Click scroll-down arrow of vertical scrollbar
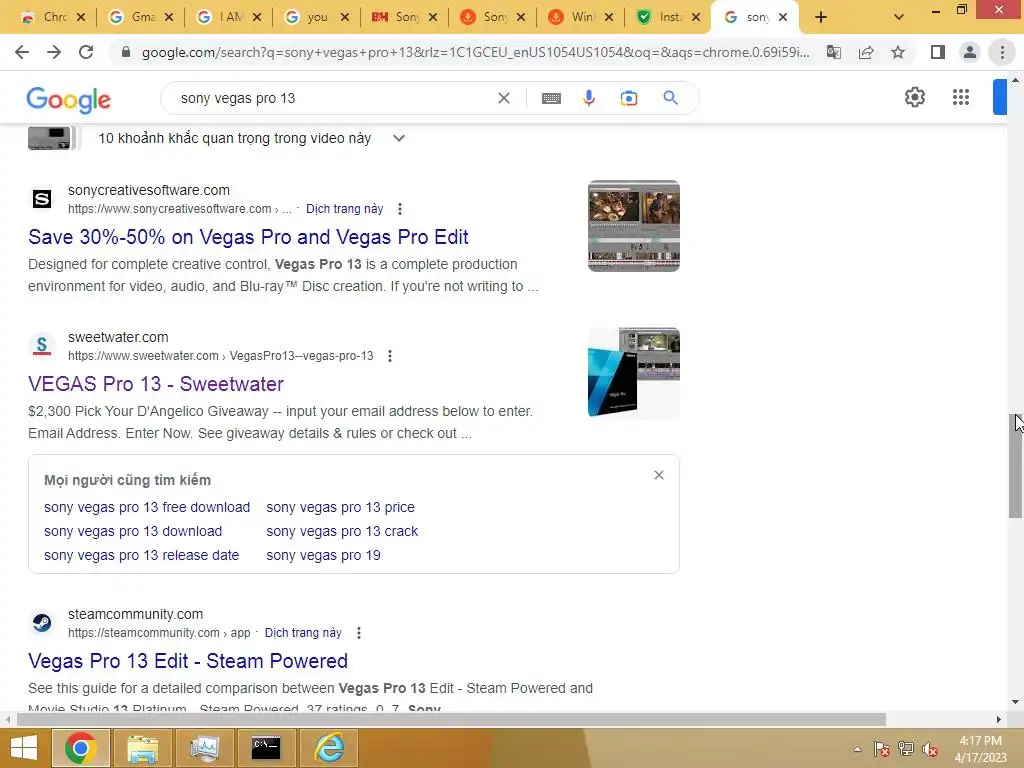The height and width of the screenshot is (768, 1024). click(x=1015, y=703)
